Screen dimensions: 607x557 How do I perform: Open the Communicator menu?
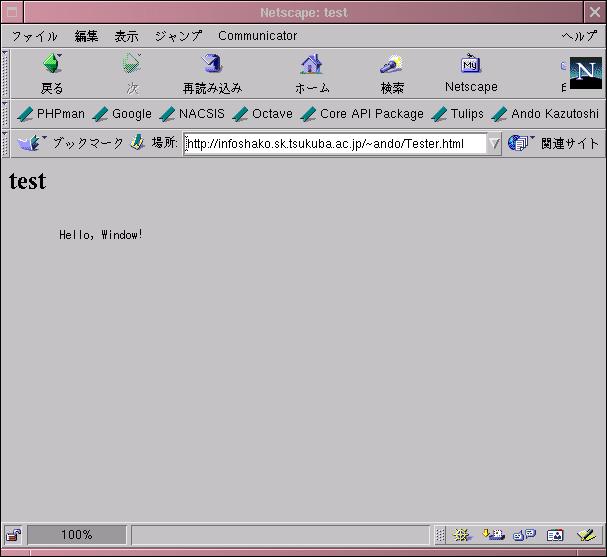[257, 36]
